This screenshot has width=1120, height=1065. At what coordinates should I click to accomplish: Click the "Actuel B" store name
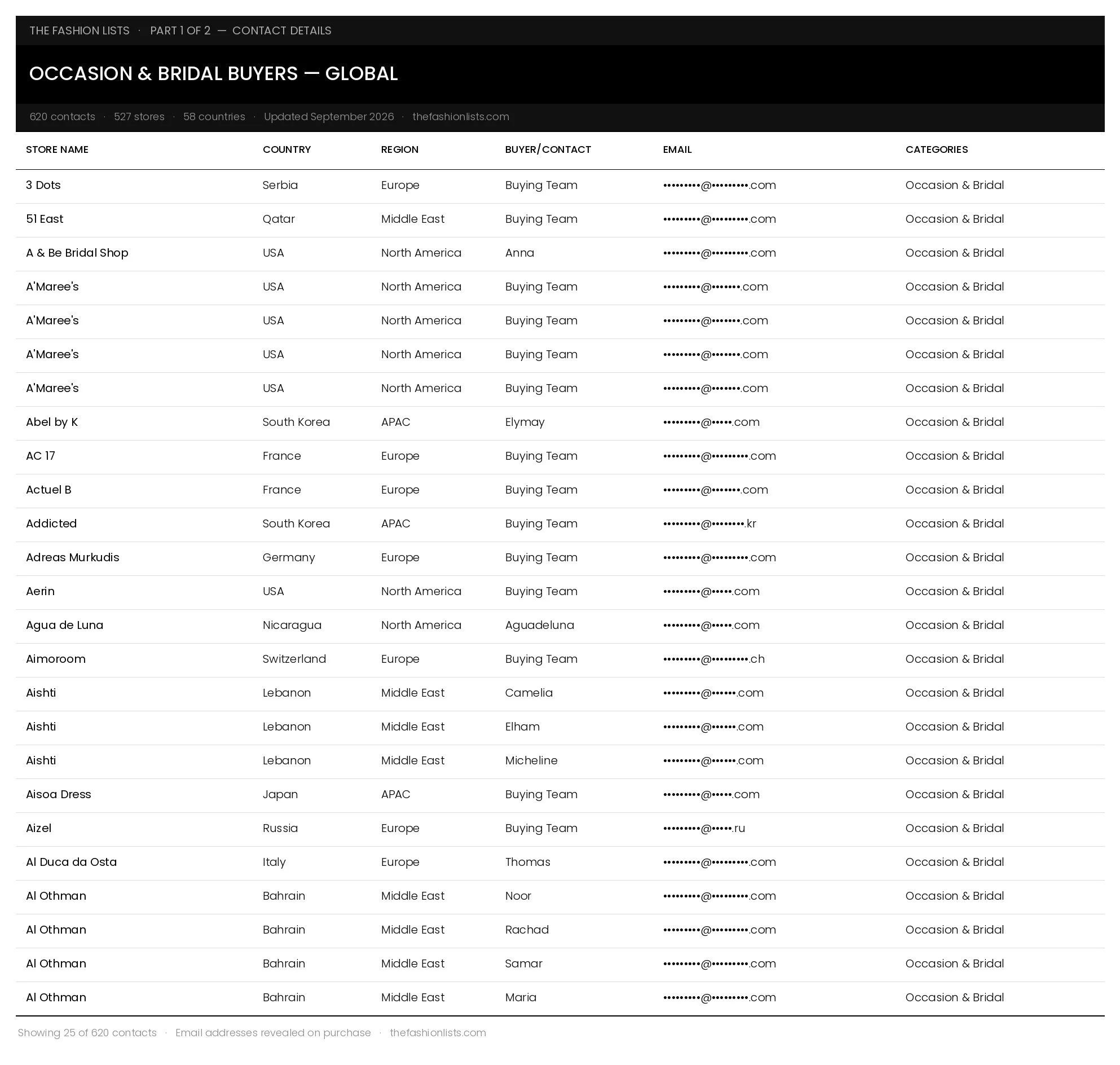click(x=49, y=490)
